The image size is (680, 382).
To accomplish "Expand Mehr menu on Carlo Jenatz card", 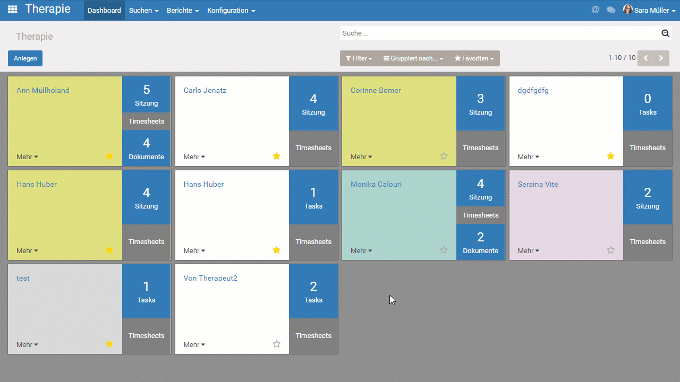I will 194,157.
